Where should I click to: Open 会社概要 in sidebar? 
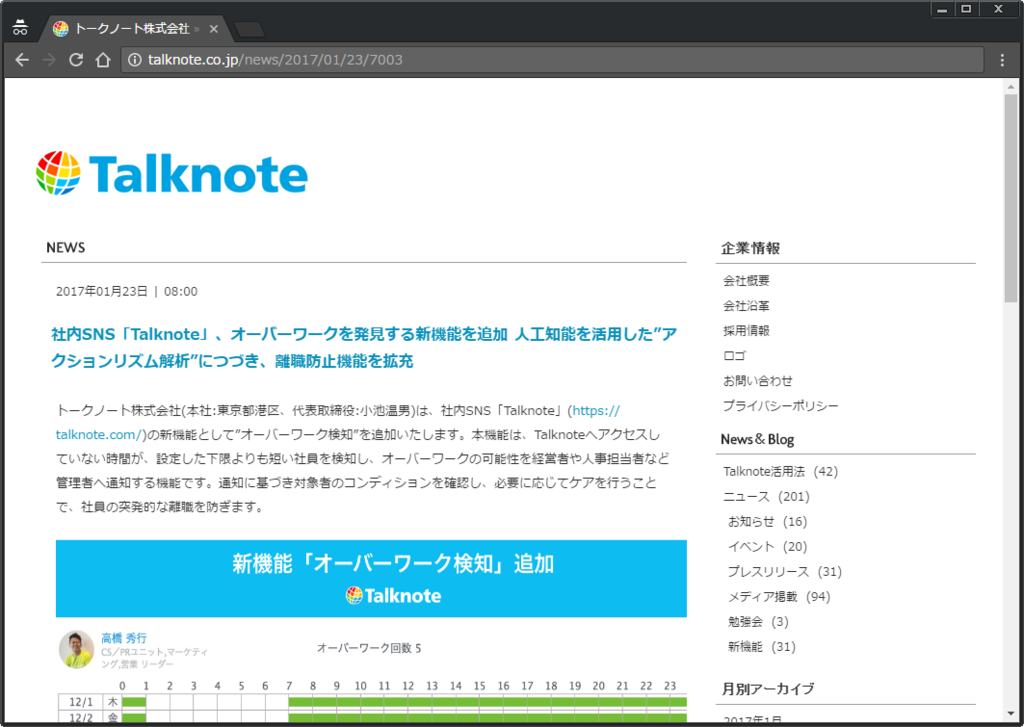(x=746, y=281)
